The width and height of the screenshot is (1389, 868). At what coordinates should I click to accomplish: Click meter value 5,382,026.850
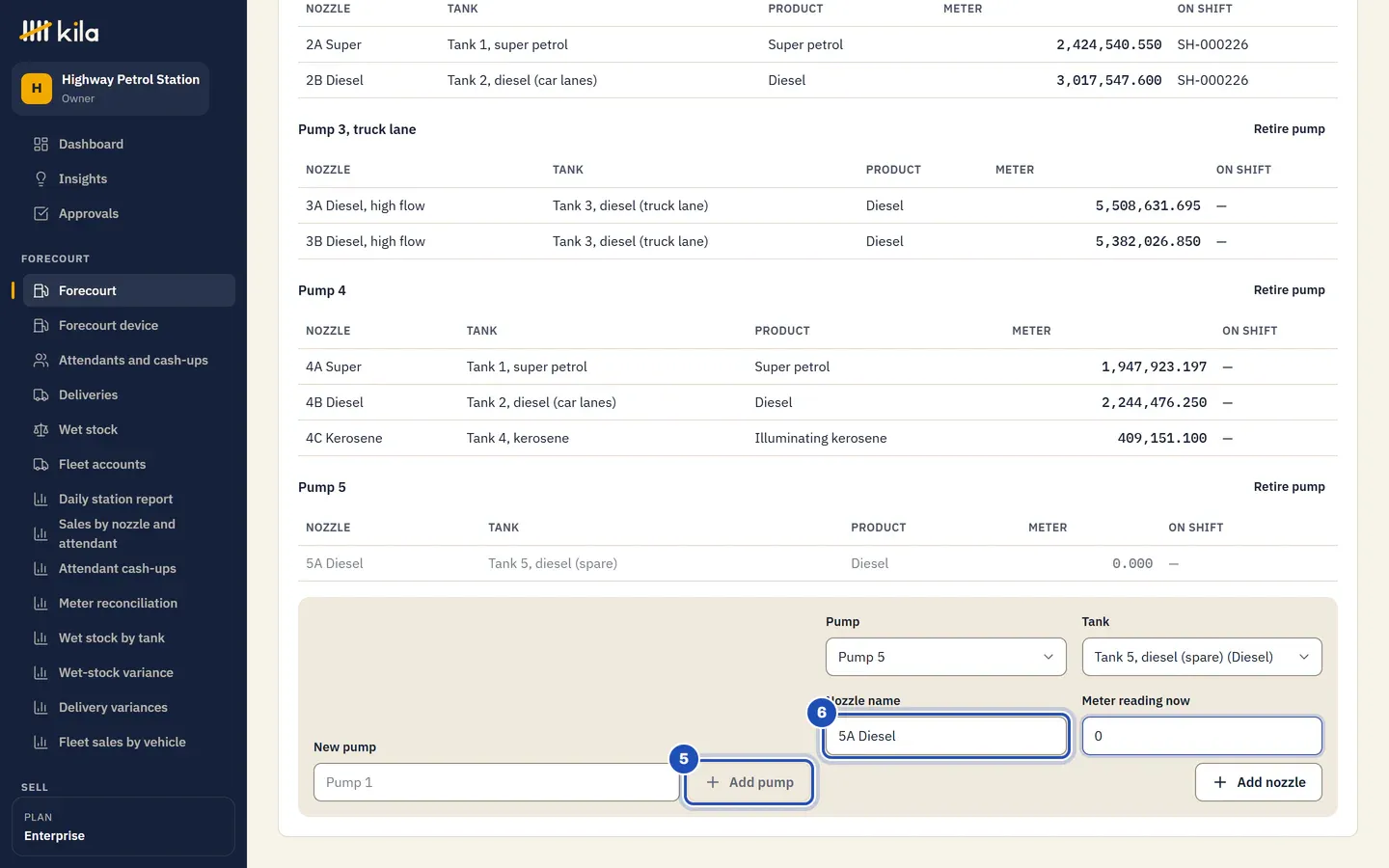1148,241
